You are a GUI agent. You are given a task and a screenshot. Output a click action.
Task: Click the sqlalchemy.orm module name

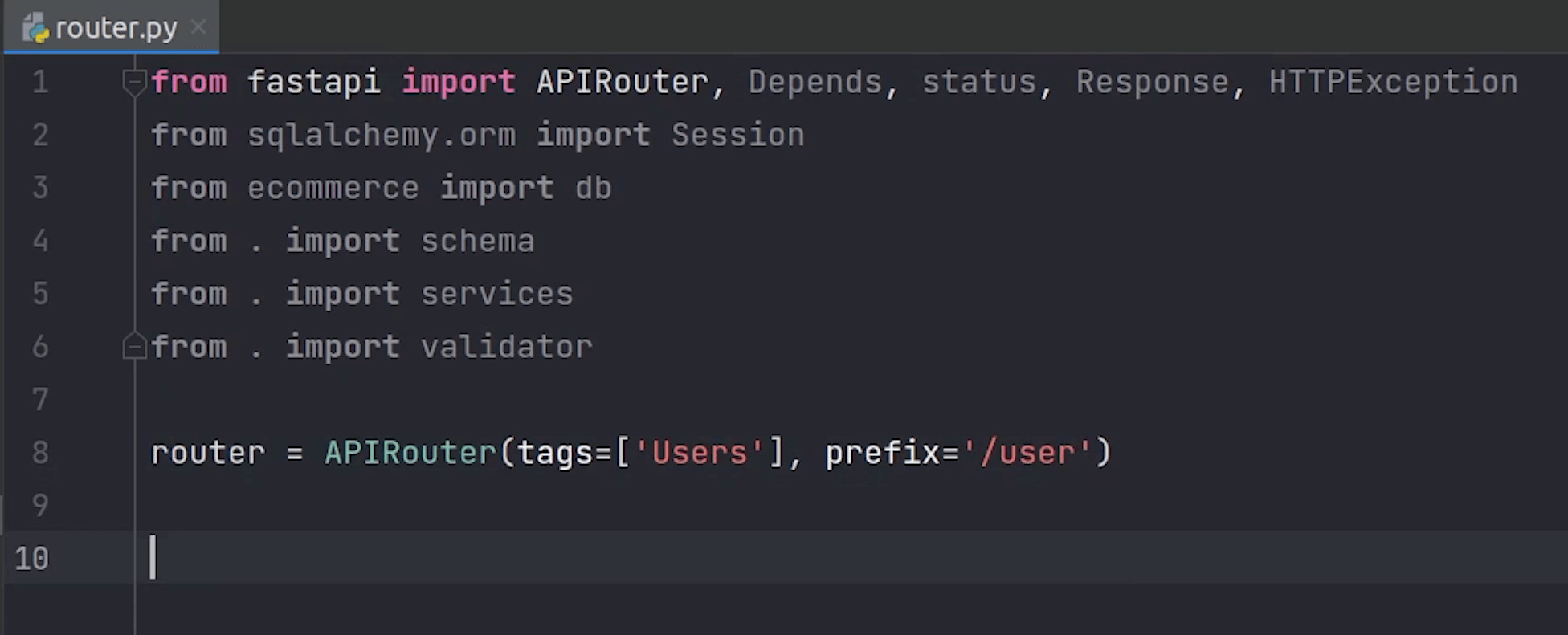[381, 135]
